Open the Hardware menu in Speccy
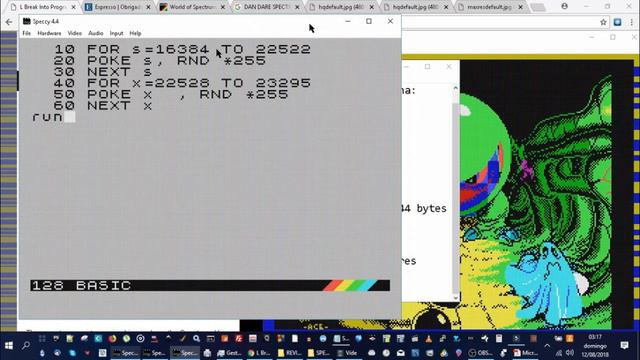Screen dimensions: 640x360 49,33
